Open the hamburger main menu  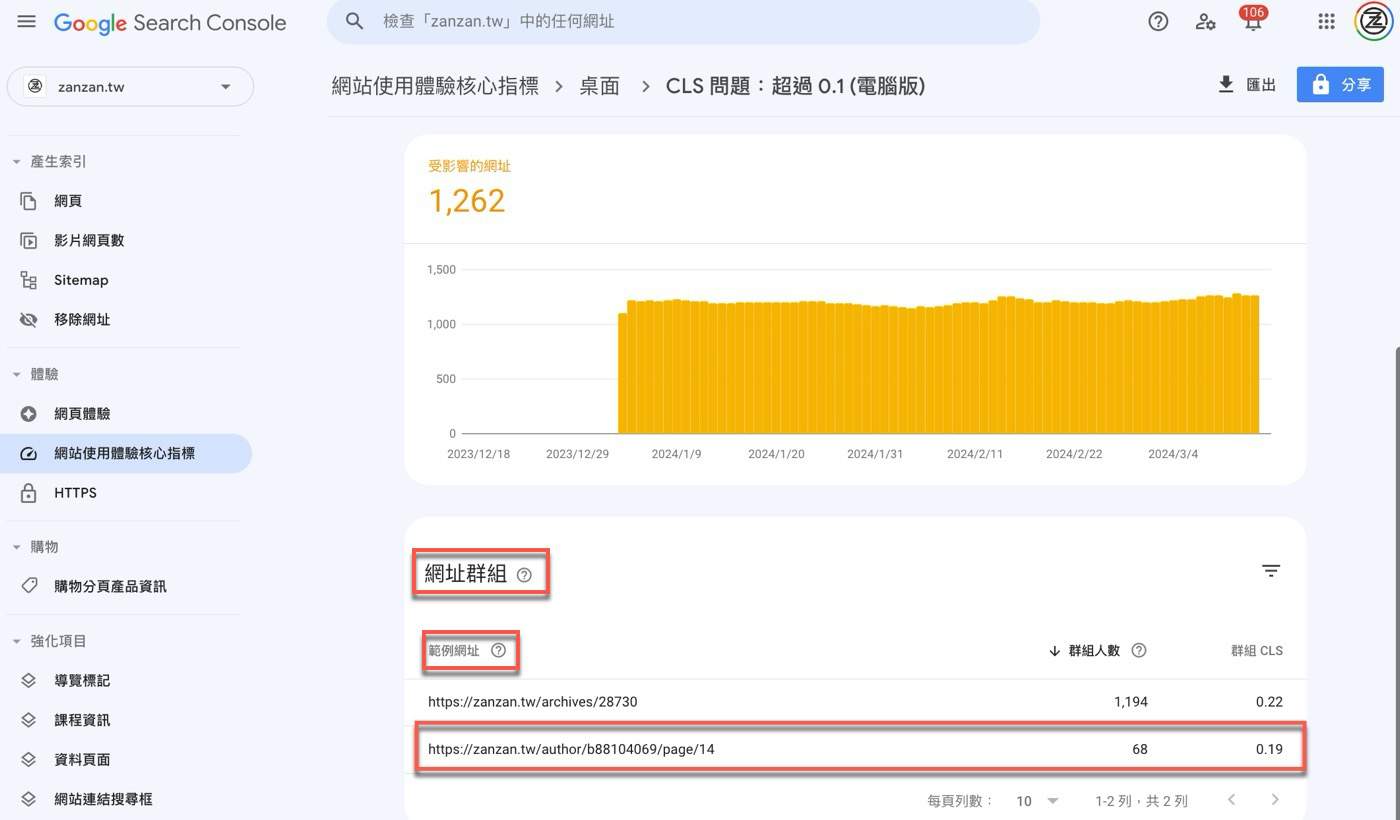26,22
